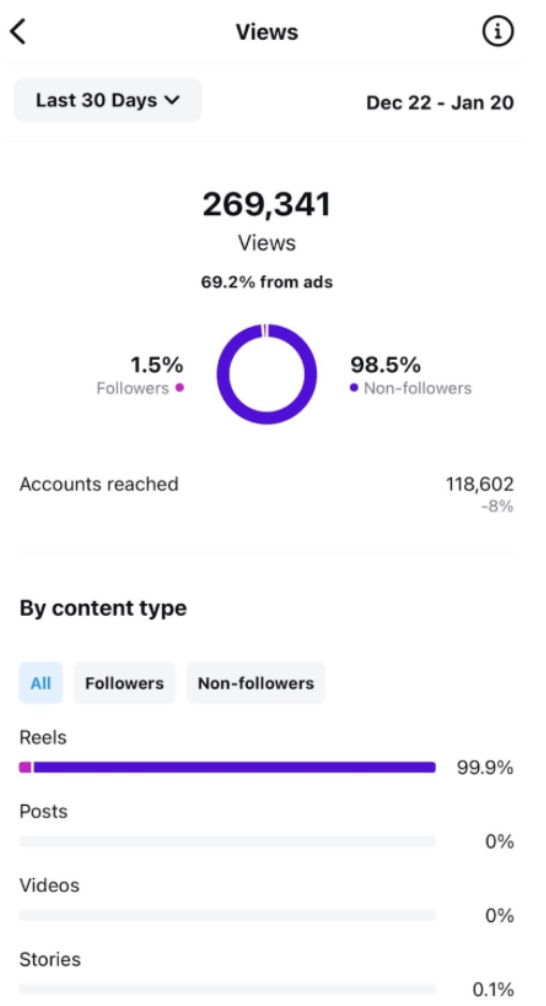Tap the chevron beside Last 30 Days

coord(172,100)
